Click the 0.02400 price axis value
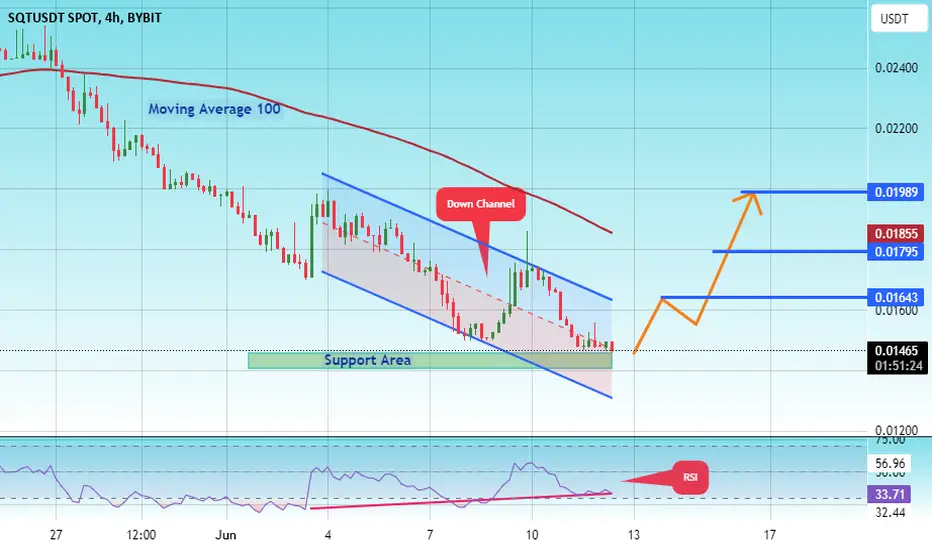The image size is (932, 550). pyautogui.click(x=896, y=68)
